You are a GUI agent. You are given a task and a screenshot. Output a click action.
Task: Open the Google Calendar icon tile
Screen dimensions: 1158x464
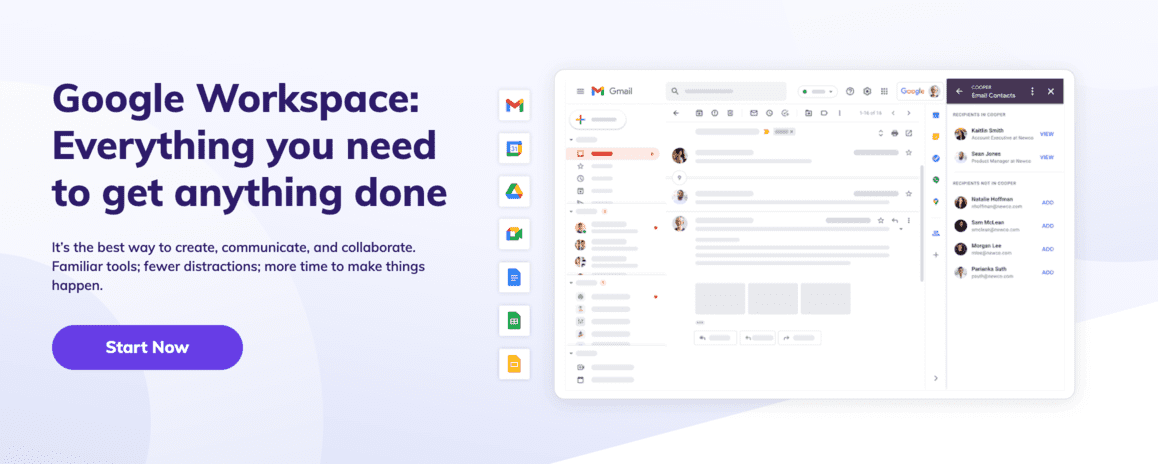click(514, 149)
